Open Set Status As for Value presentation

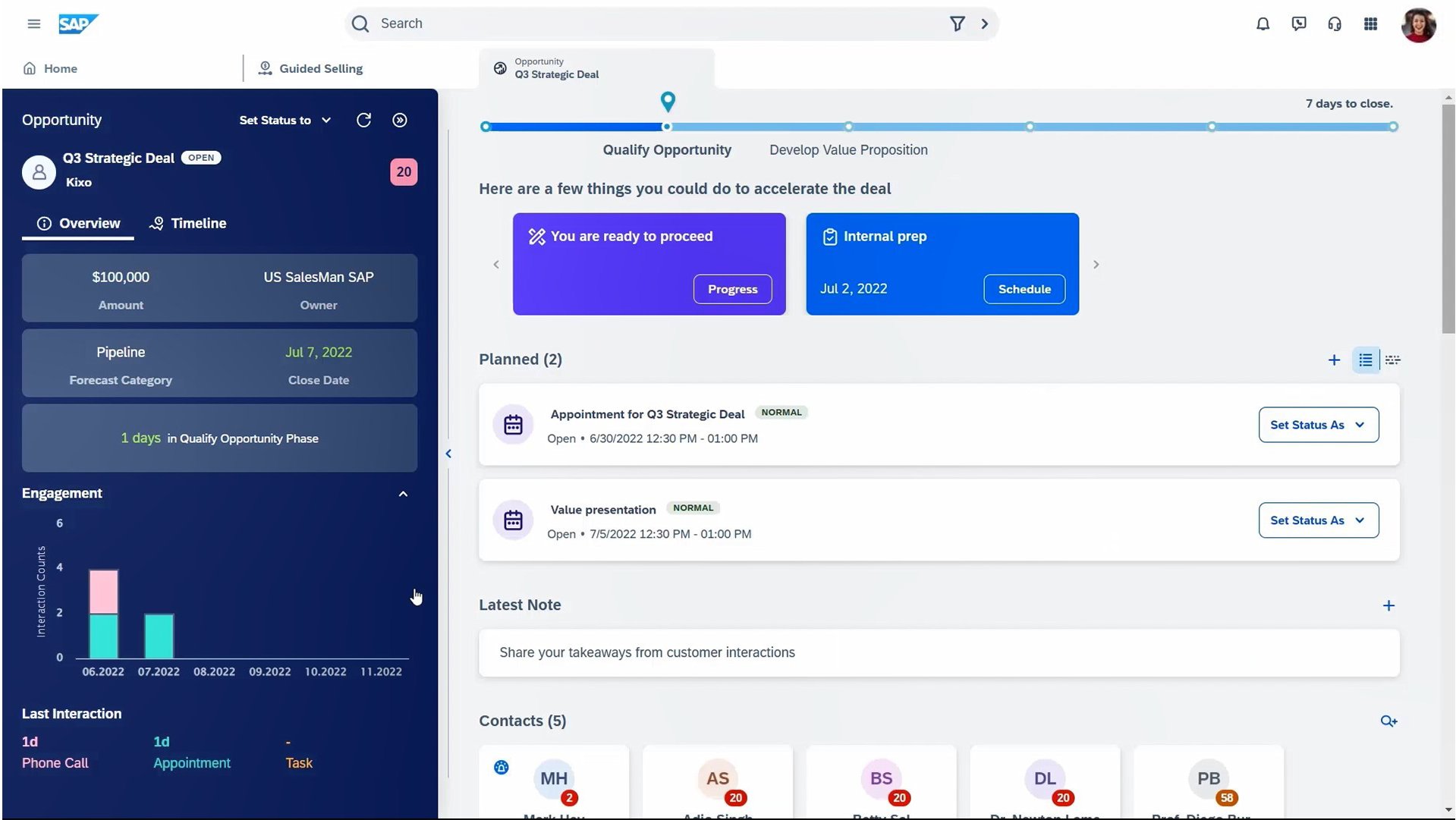(1318, 520)
